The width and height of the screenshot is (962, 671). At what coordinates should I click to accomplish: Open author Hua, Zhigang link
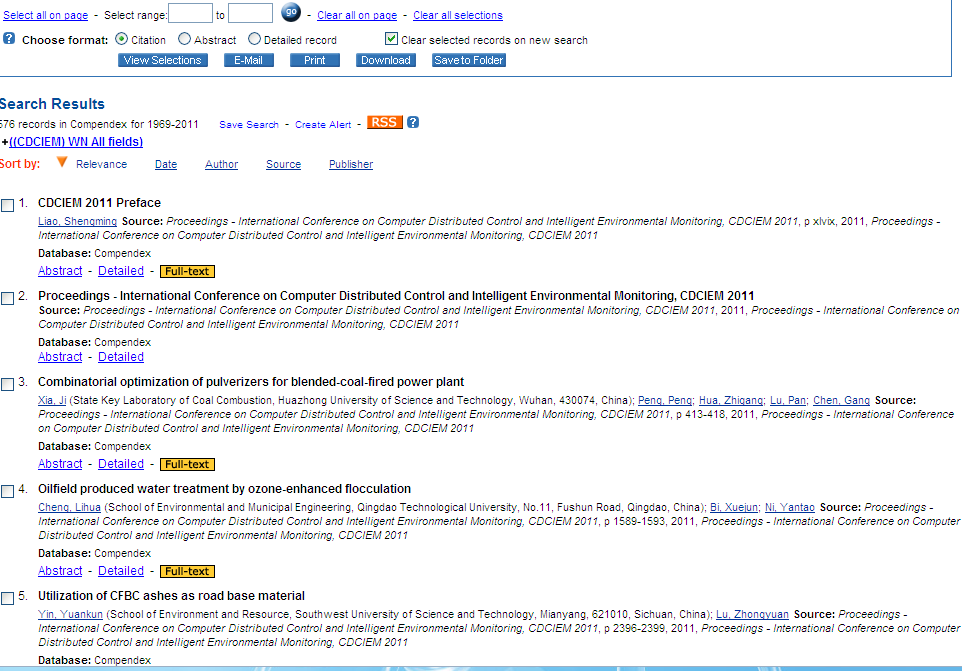click(x=731, y=401)
